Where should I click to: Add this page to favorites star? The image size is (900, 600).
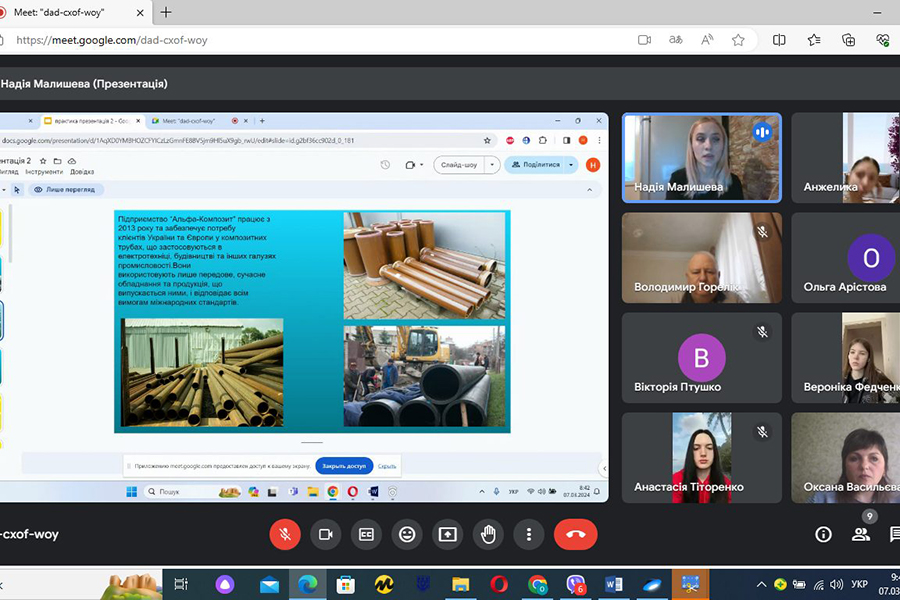coord(738,40)
